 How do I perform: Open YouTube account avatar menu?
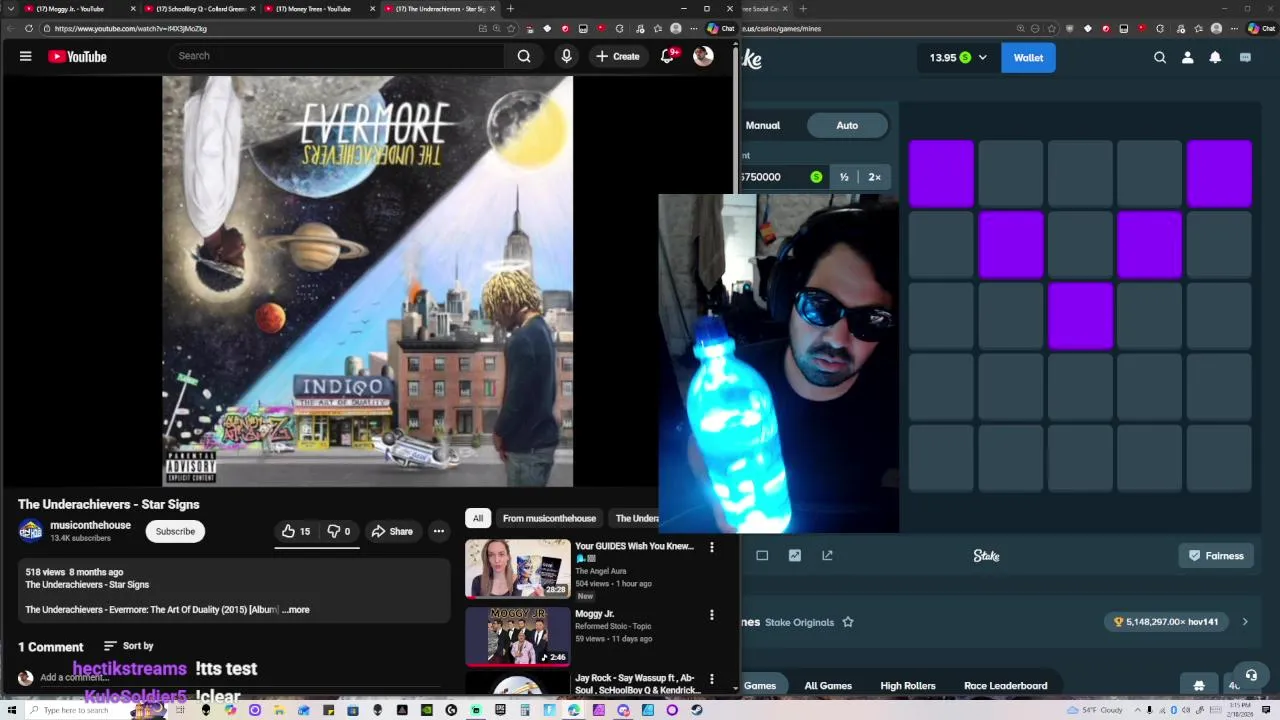[x=703, y=56]
